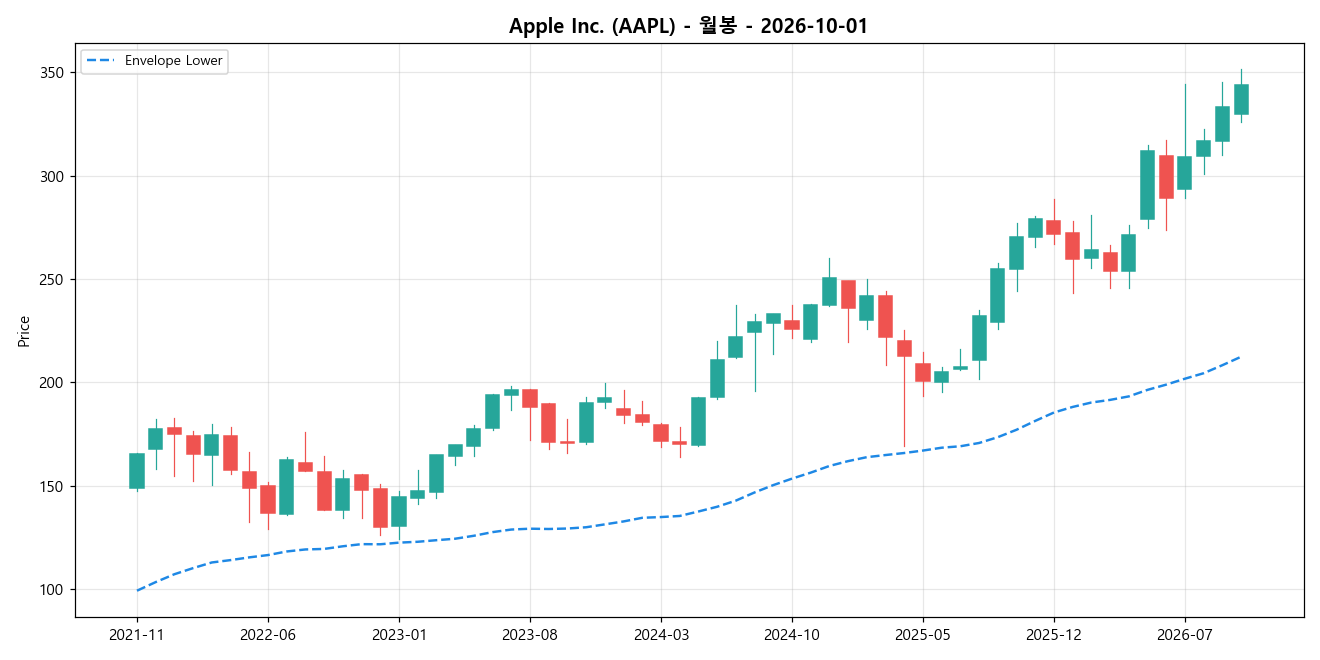1320x660 pixels.
Task: Click the 2022-06 x-axis date label
Action: click(268, 634)
